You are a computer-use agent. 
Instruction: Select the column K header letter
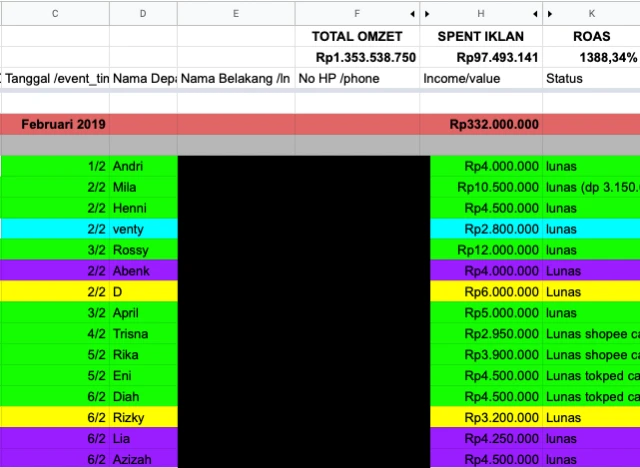tap(591, 13)
